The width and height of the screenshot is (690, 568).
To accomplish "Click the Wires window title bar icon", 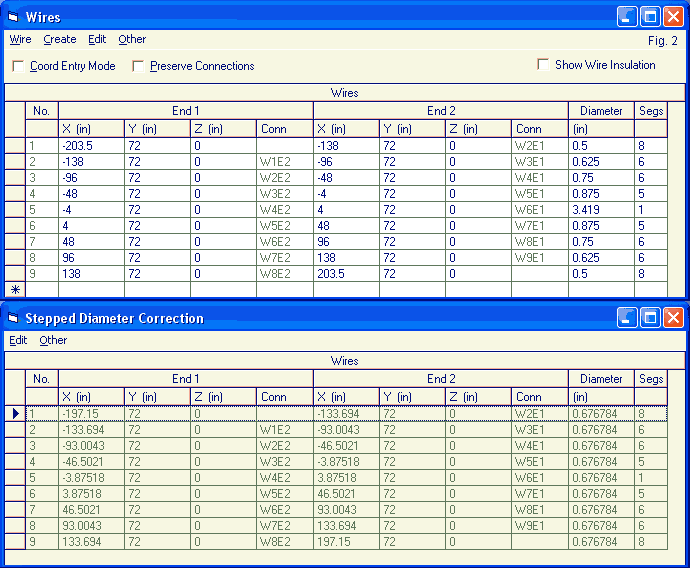I will pos(13,17).
